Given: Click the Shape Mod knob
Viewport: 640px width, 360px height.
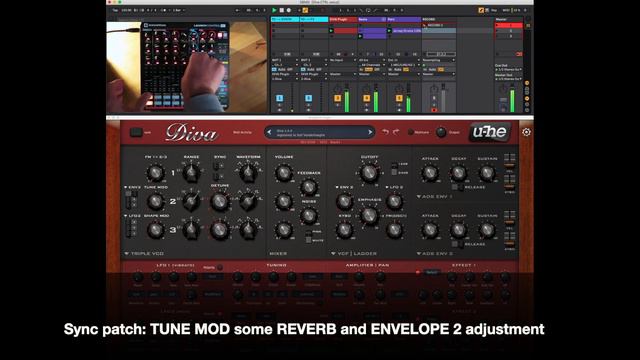Looking at the screenshot, I should 156,230.
